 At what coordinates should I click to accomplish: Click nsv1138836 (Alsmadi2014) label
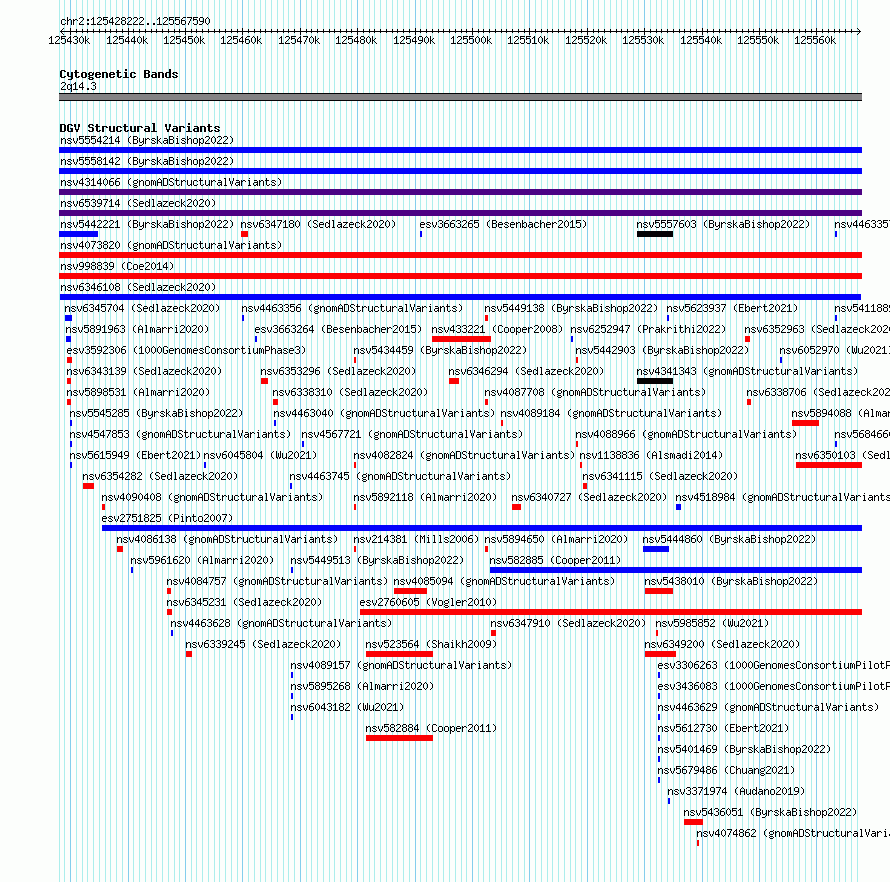(x=651, y=455)
